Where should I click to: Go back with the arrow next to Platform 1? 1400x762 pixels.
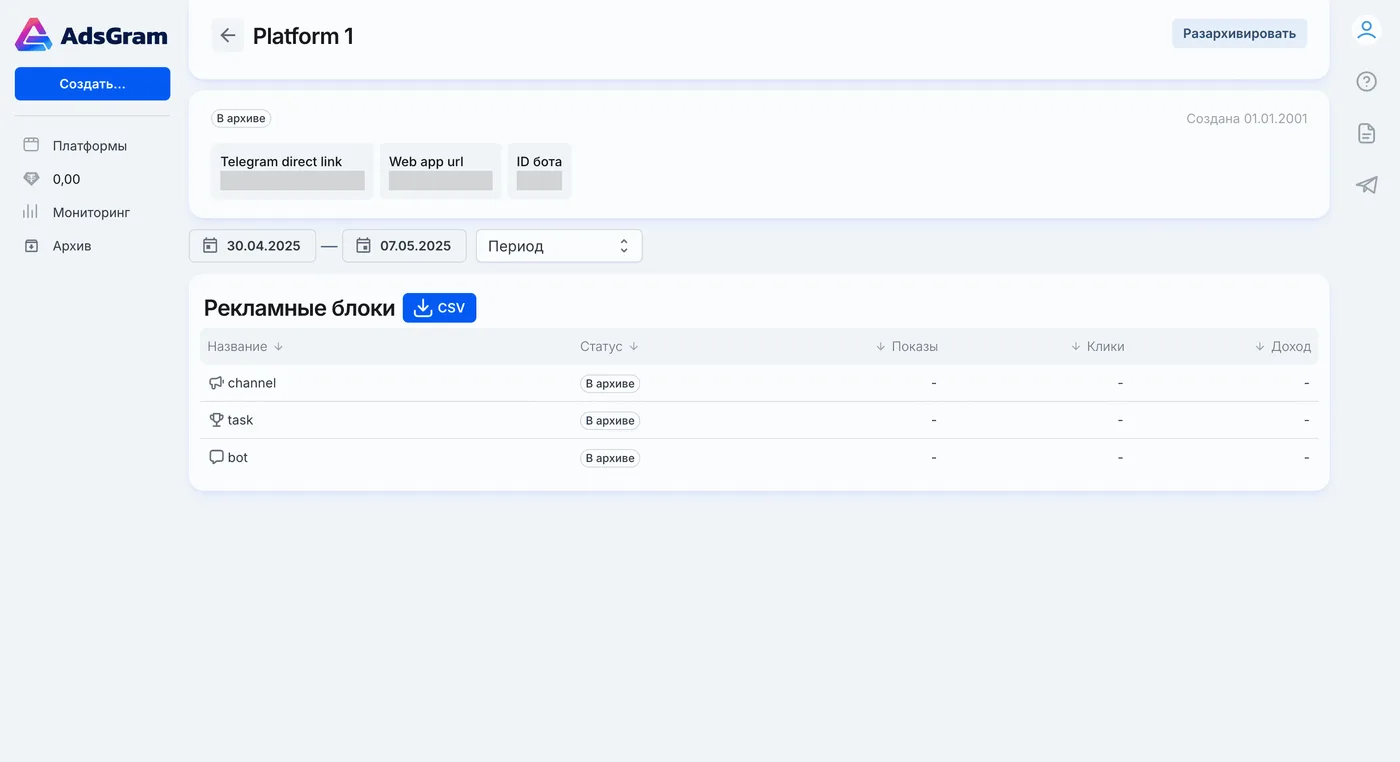[228, 36]
